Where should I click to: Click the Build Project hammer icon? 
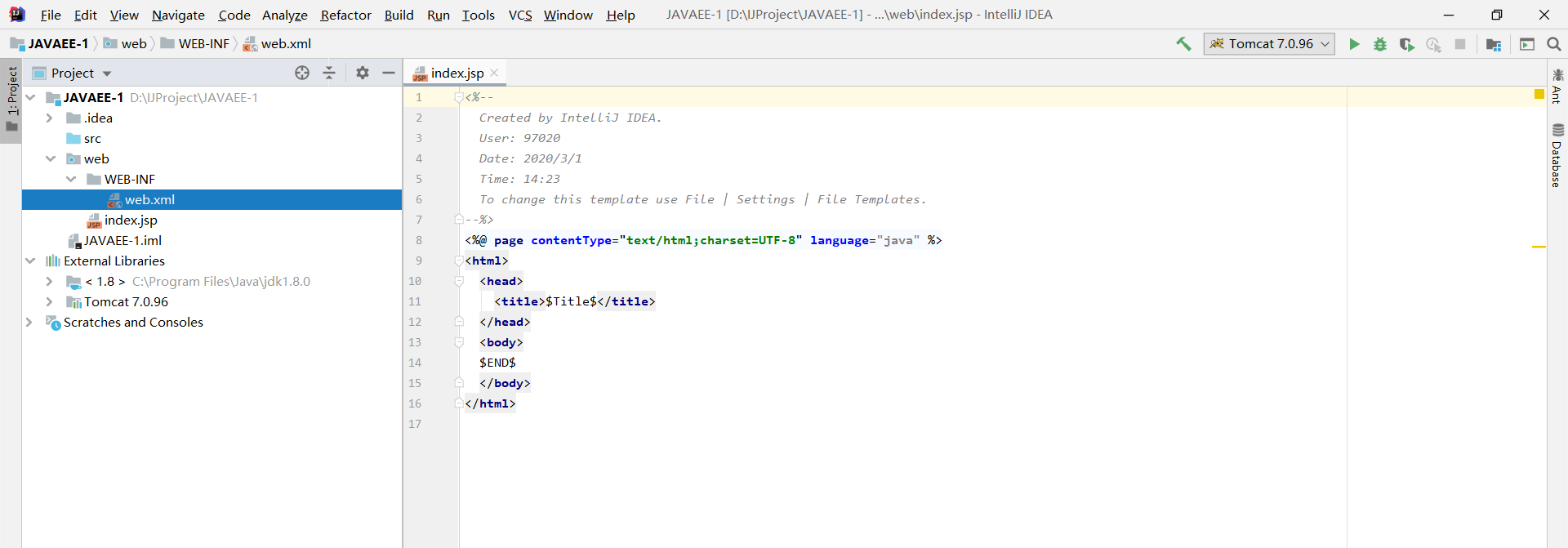1183,44
